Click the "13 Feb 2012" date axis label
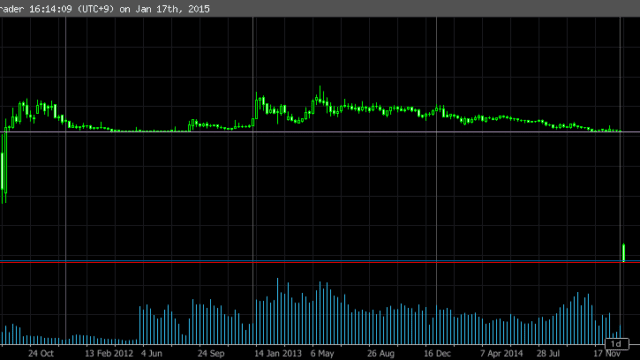 click(x=109, y=353)
